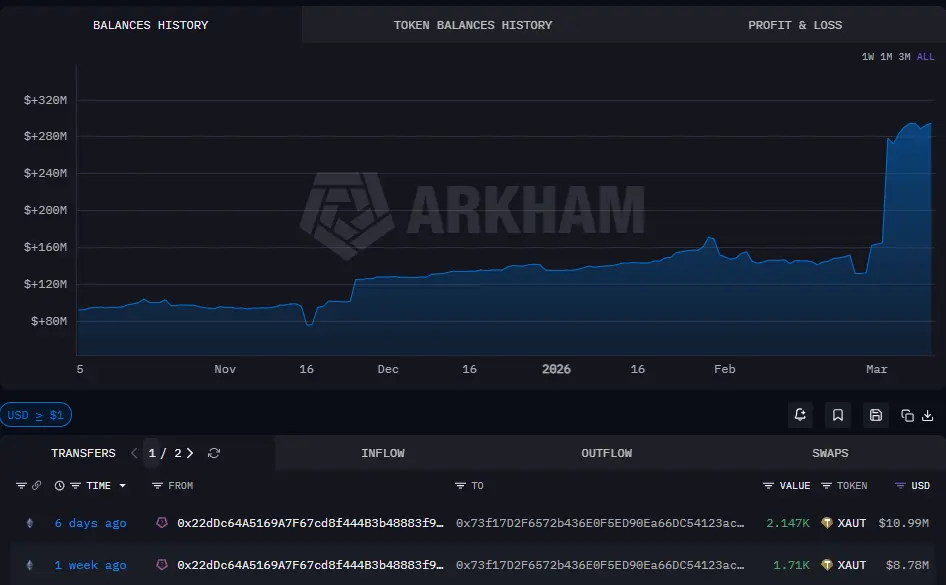This screenshot has width=946, height=585.
Task: Switch to the OUTFLOW view
Action: click(x=606, y=453)
